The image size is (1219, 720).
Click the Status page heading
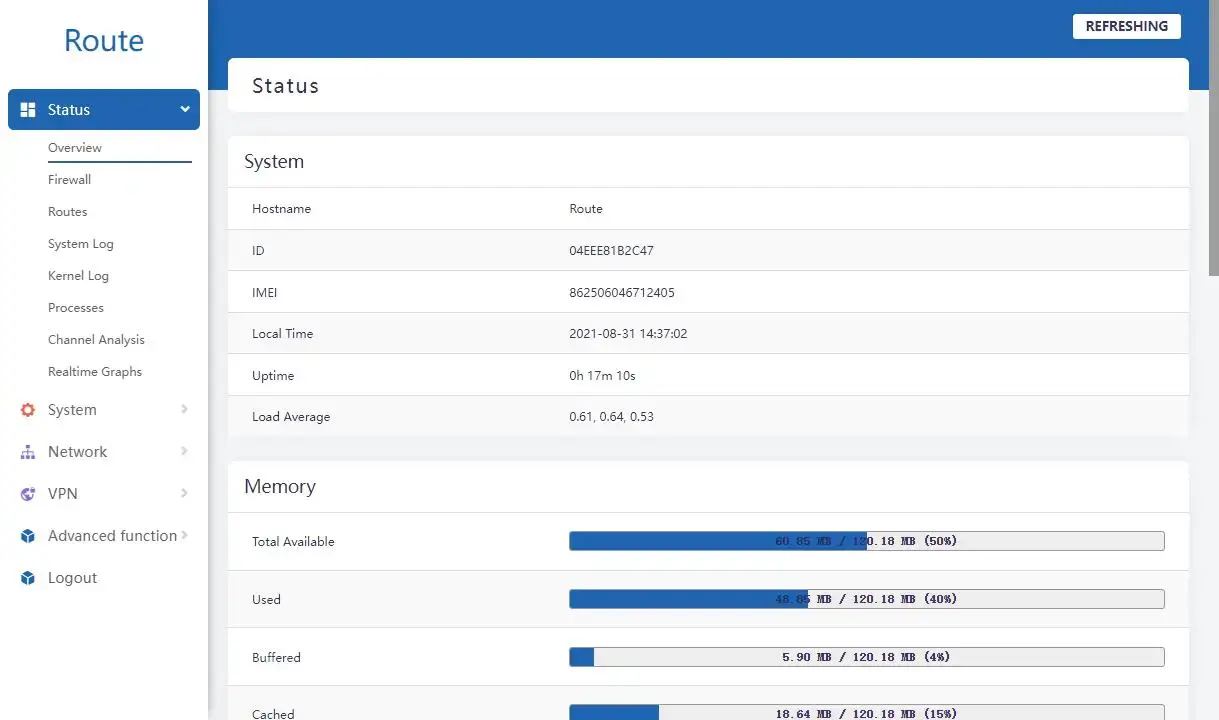click(x=286, y=86)
